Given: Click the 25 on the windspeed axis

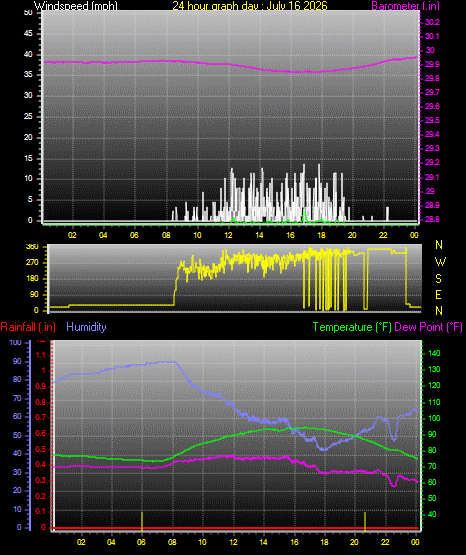Looking at the screenshot, I should 28,116.
